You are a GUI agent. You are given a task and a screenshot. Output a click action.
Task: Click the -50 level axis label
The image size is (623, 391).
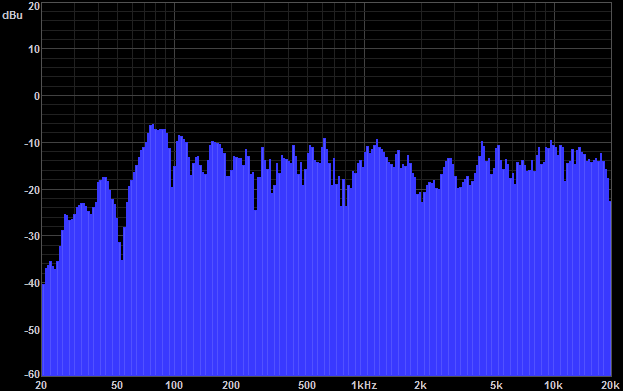coord(32,330)
